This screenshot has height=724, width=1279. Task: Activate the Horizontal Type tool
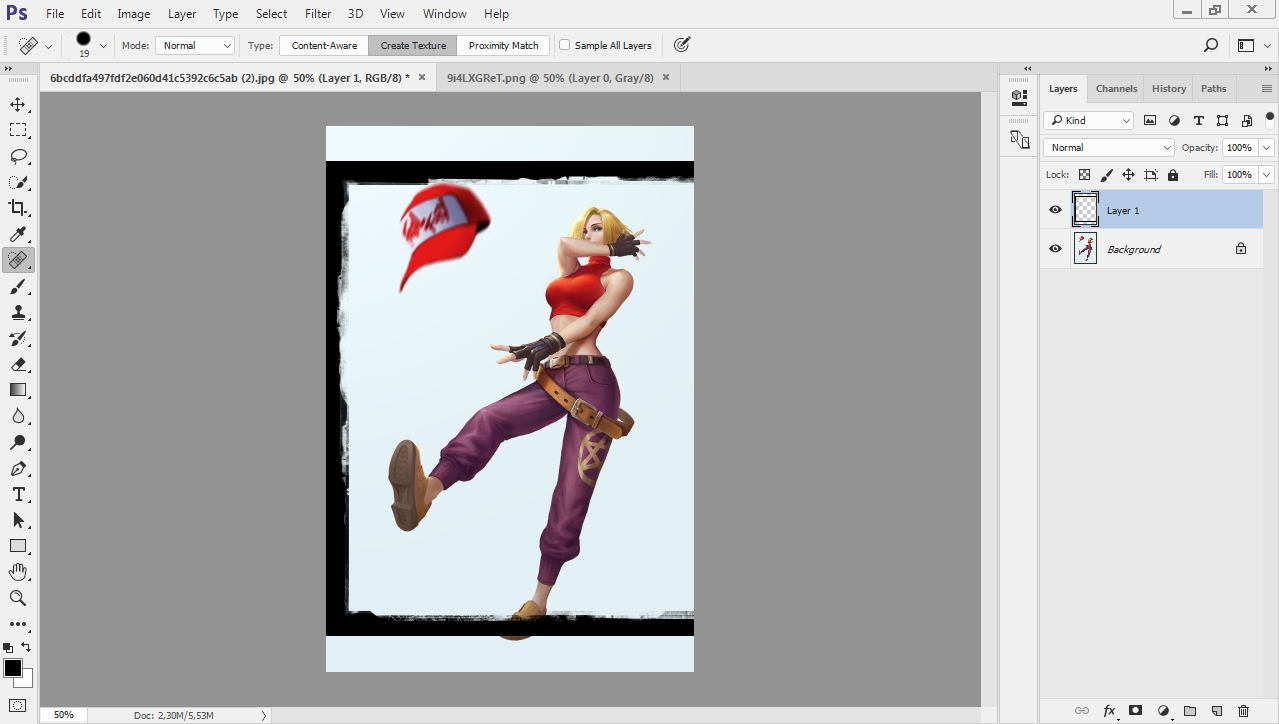point(18,495)
